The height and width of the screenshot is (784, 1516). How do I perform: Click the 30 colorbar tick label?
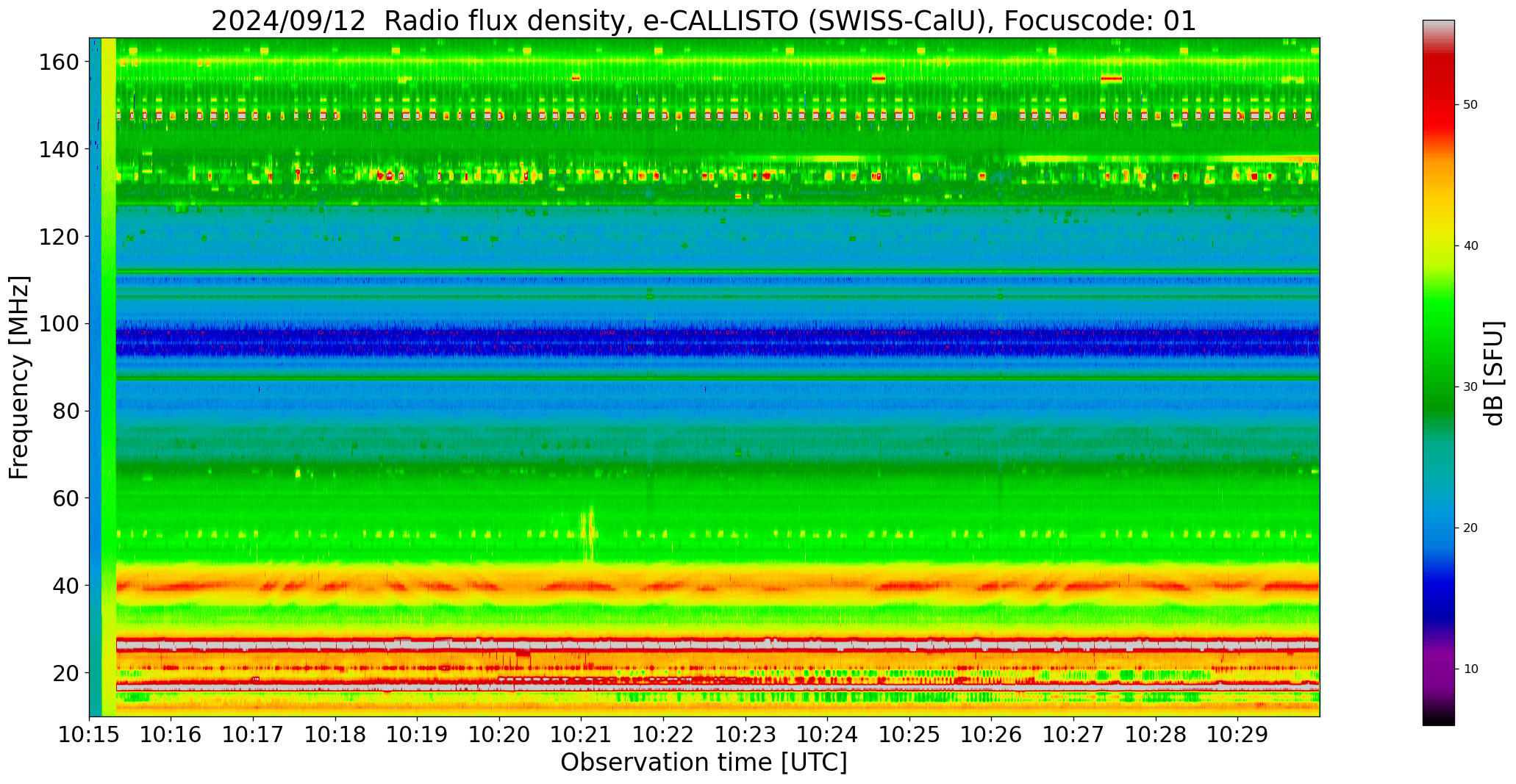[1470, 387]
